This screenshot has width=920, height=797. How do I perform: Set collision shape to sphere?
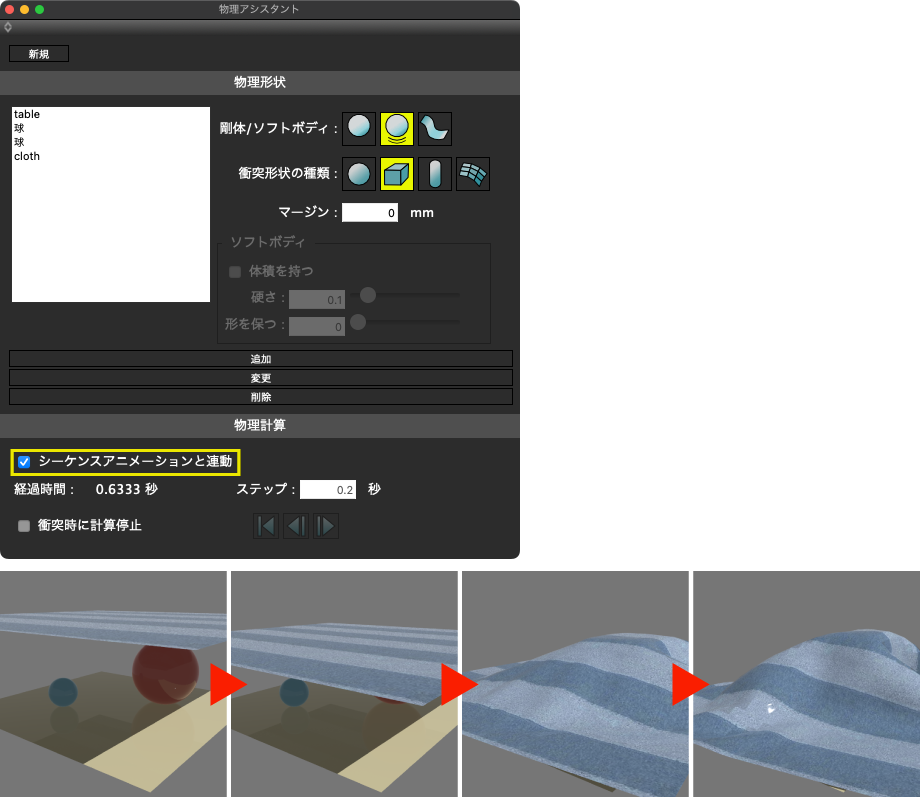[x=359, y=174]
